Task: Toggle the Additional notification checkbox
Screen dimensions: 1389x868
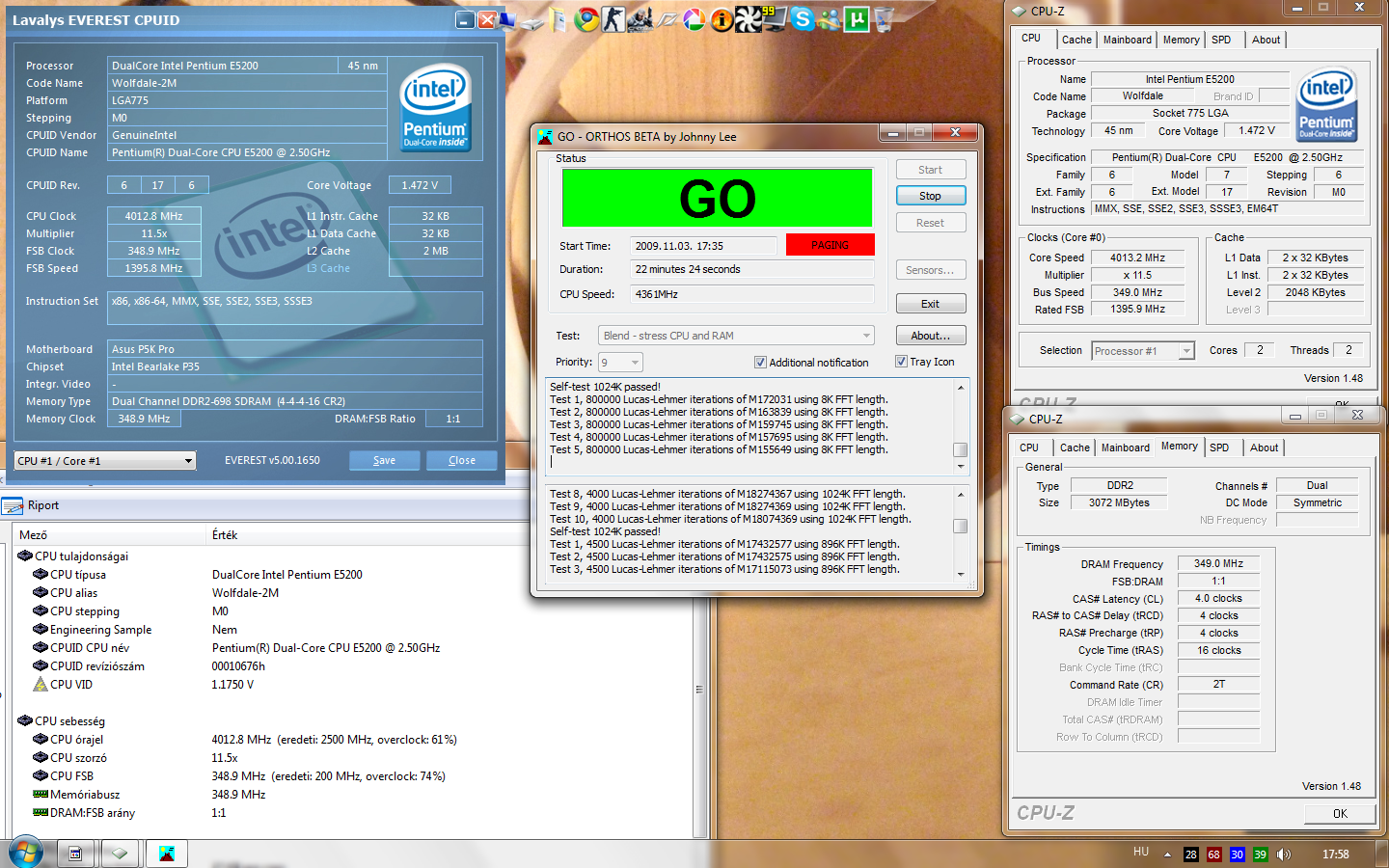Action: point(760,363)
